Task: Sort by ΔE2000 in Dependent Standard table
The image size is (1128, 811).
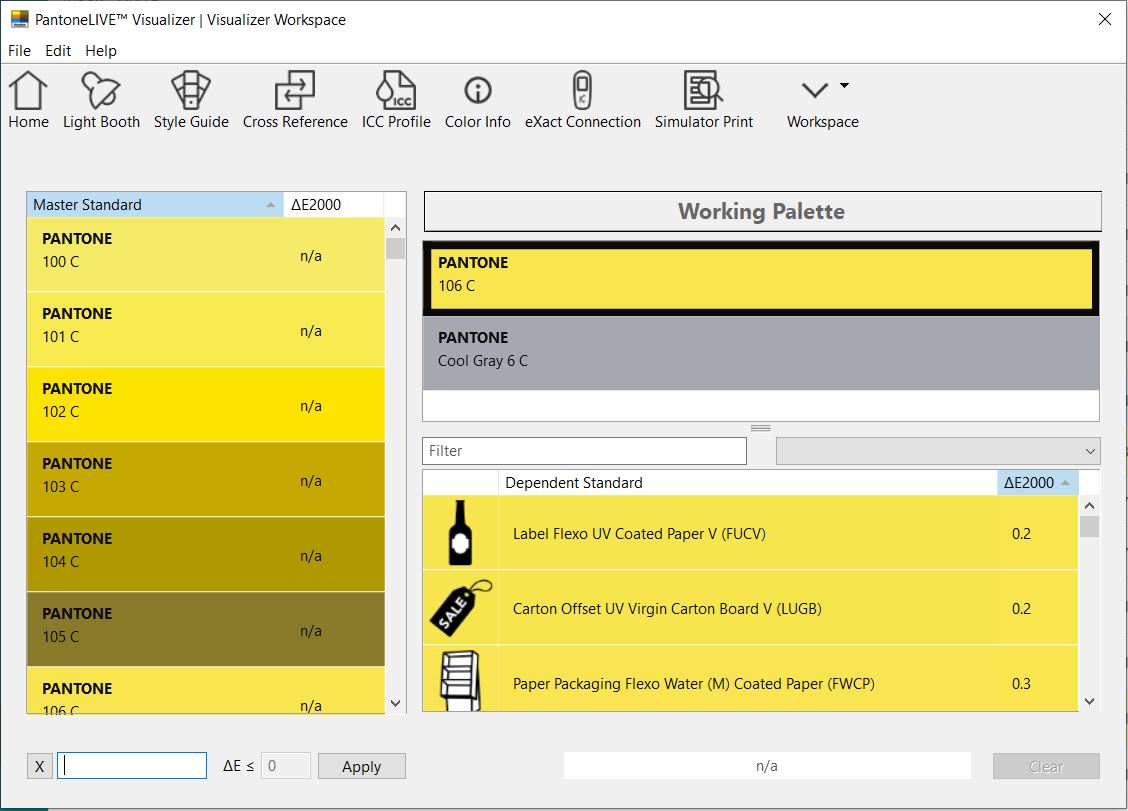Action: point(1036,483)
